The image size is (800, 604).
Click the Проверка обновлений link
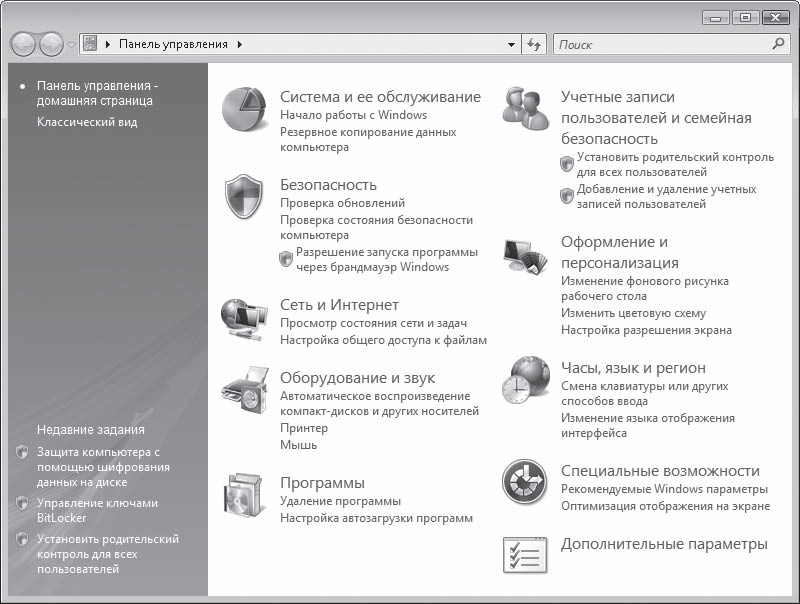coord(342,203)
